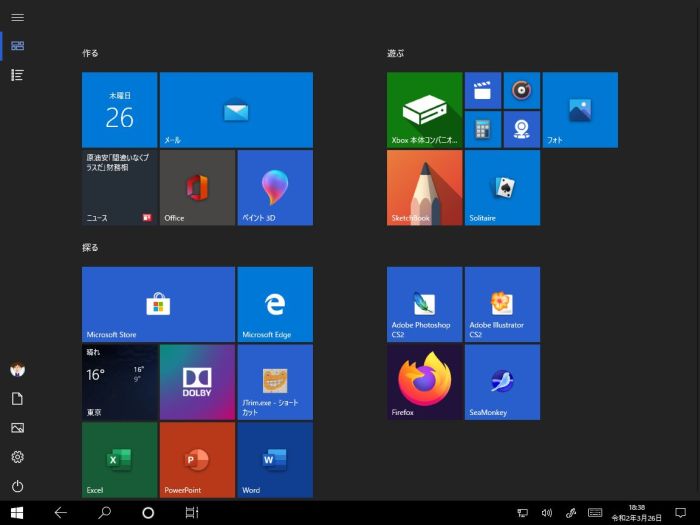Screen dimensions: 700x525
Task: Open the Movies & TV clapperboard tile
Action: click(x=483, y=91)
